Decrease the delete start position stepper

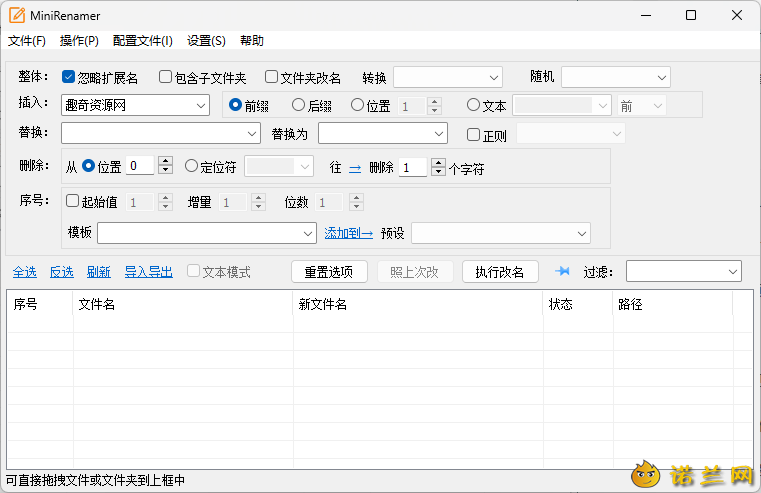pyautogui.click(x=165, y=170)
